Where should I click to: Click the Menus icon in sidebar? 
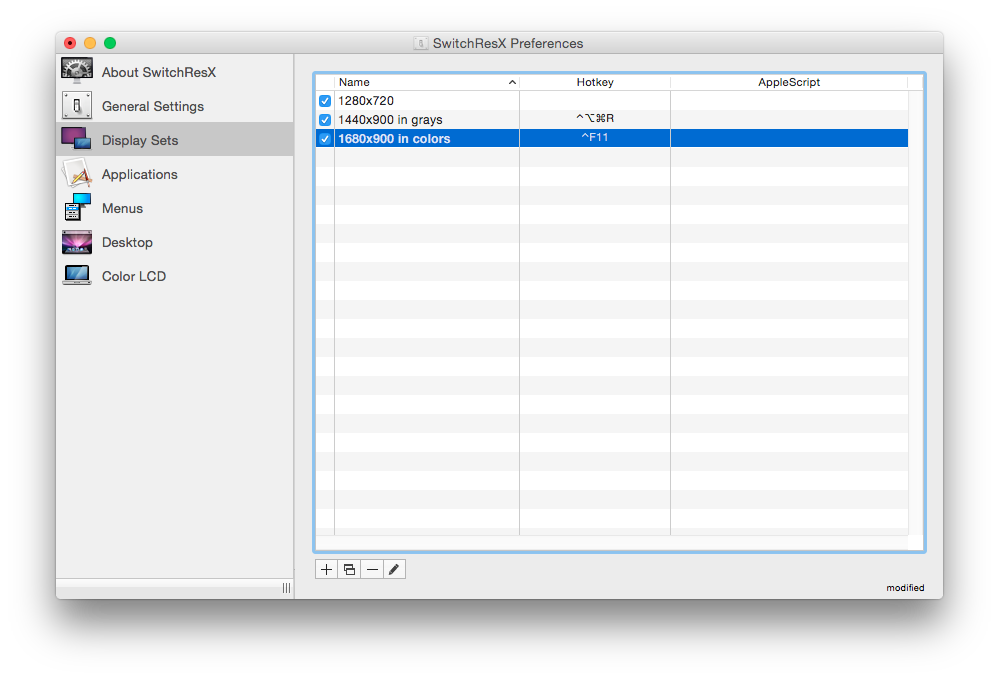pyautogui.click(x=77, y=208)
